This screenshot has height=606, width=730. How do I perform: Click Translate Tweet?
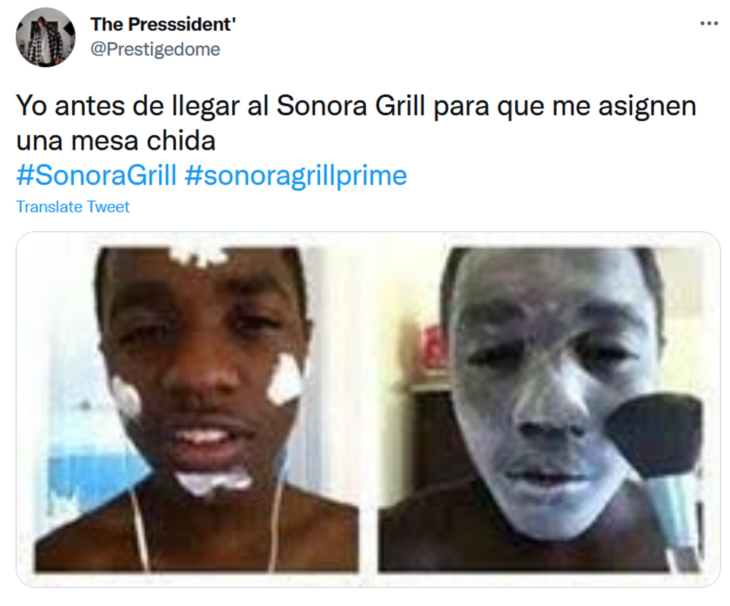pyautogui.click(x=73, y=207)
